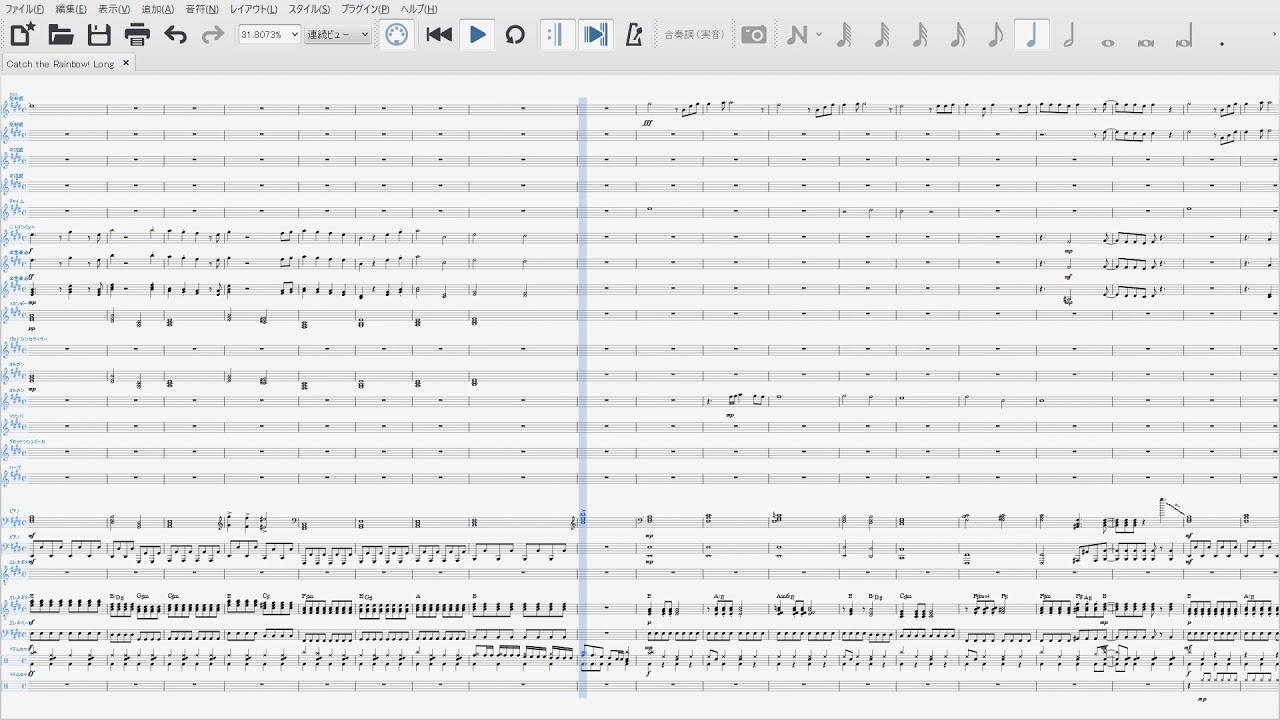Toggle loop playback
The height and width of the screenshot is (720, 1280).
pyautogui.click(x=515, y=35)
